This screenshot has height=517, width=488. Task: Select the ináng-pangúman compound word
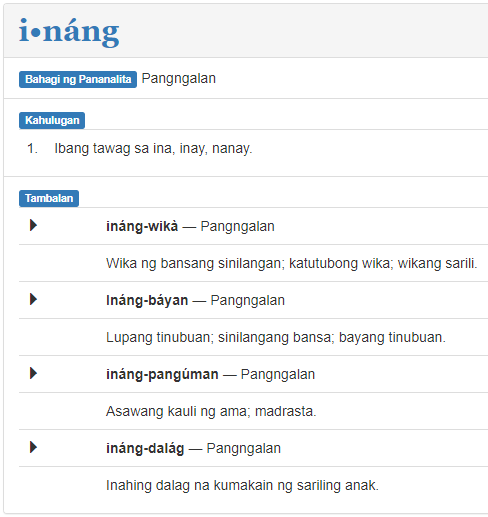(x=162, y=374)
